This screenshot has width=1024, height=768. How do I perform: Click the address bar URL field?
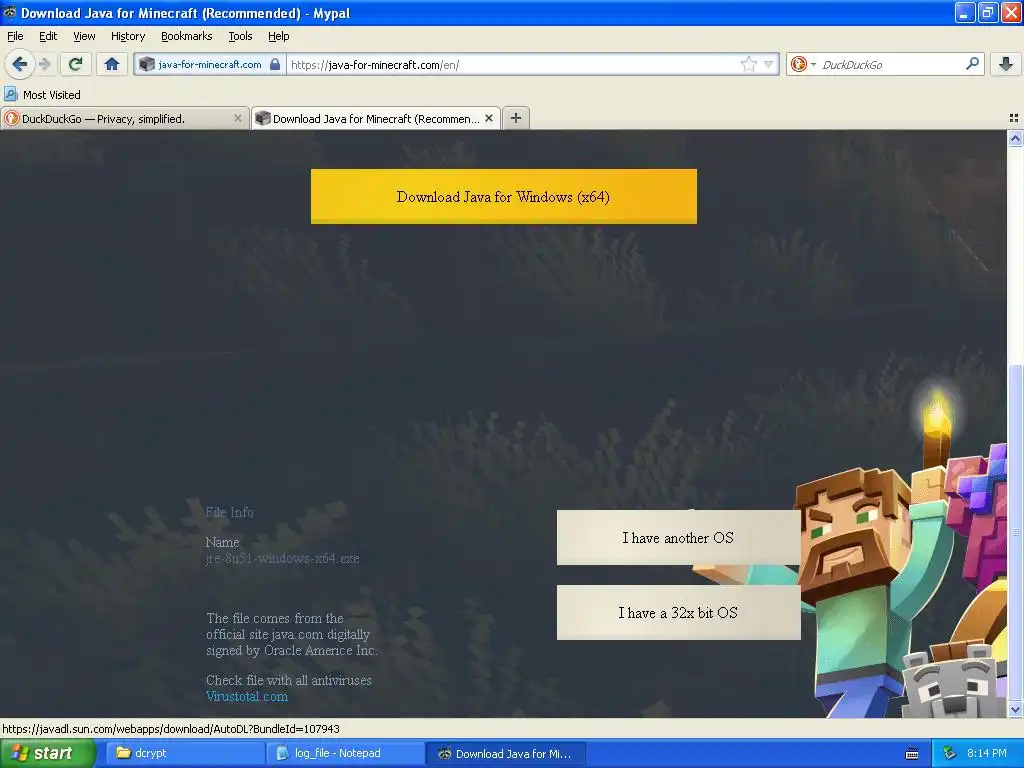[514, 64]
